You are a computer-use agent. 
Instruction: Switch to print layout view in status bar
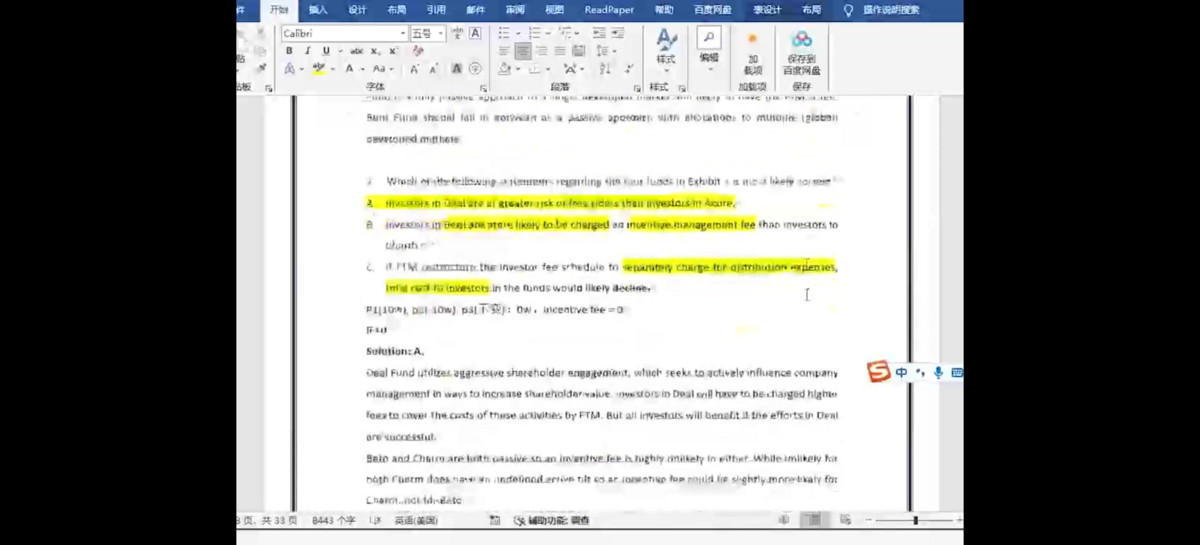pyautogui.click(x=815, y=520)
